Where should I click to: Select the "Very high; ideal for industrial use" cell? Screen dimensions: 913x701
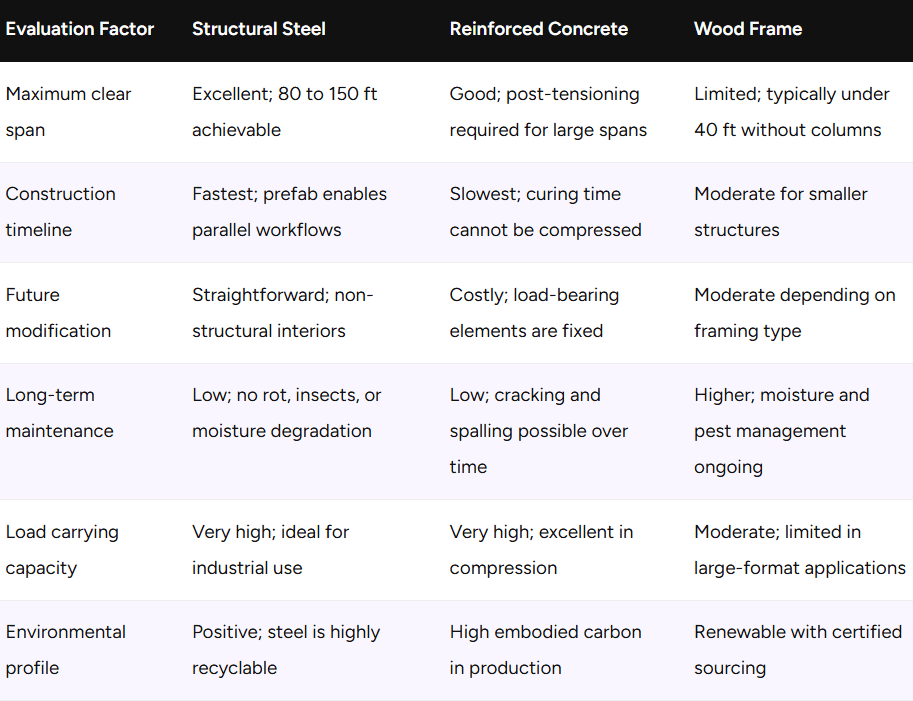270,550
